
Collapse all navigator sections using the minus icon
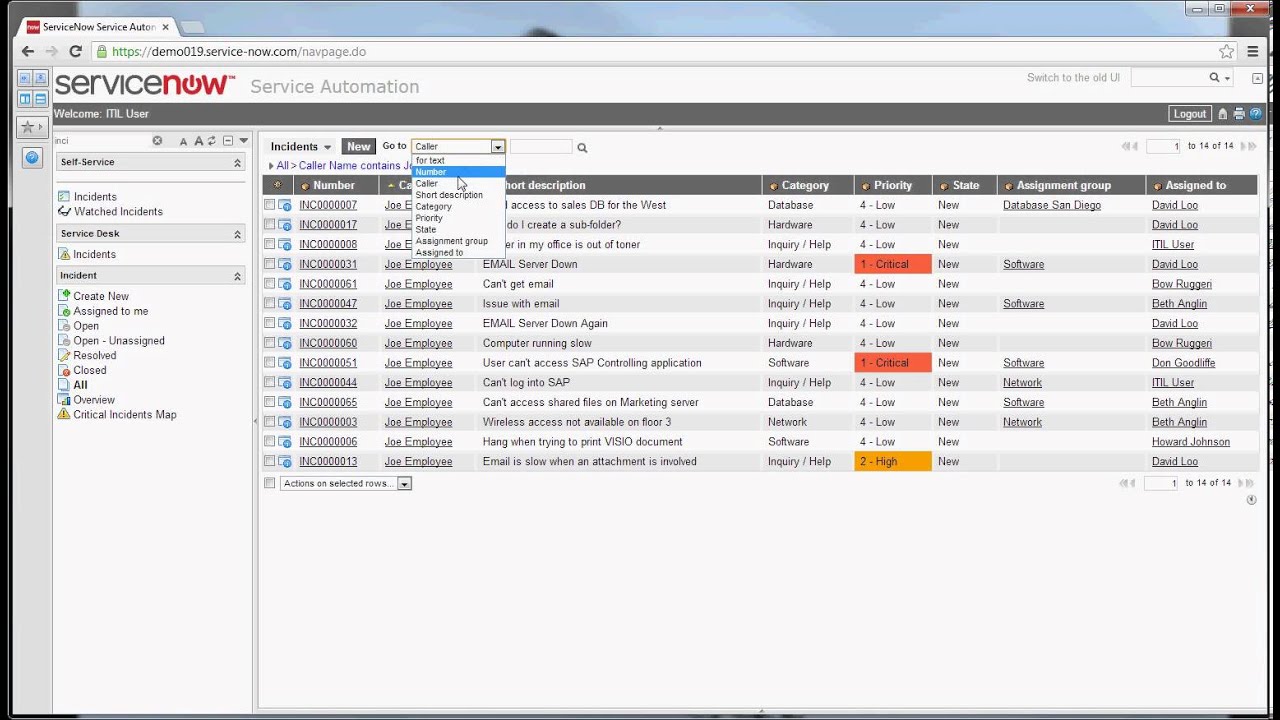228,141
